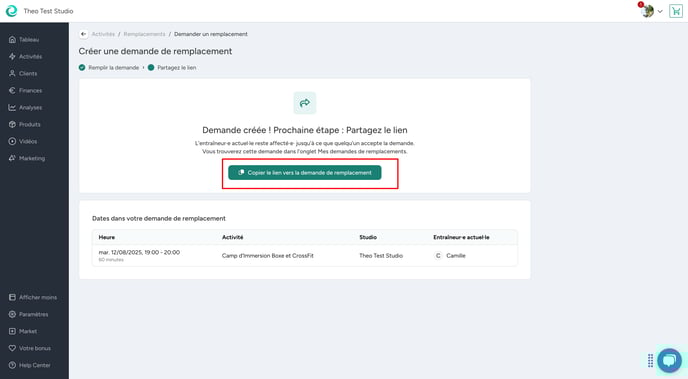Open the Marketing megaphone icon
The width and height of the screenshot is (688, 379).
(12, 158)
